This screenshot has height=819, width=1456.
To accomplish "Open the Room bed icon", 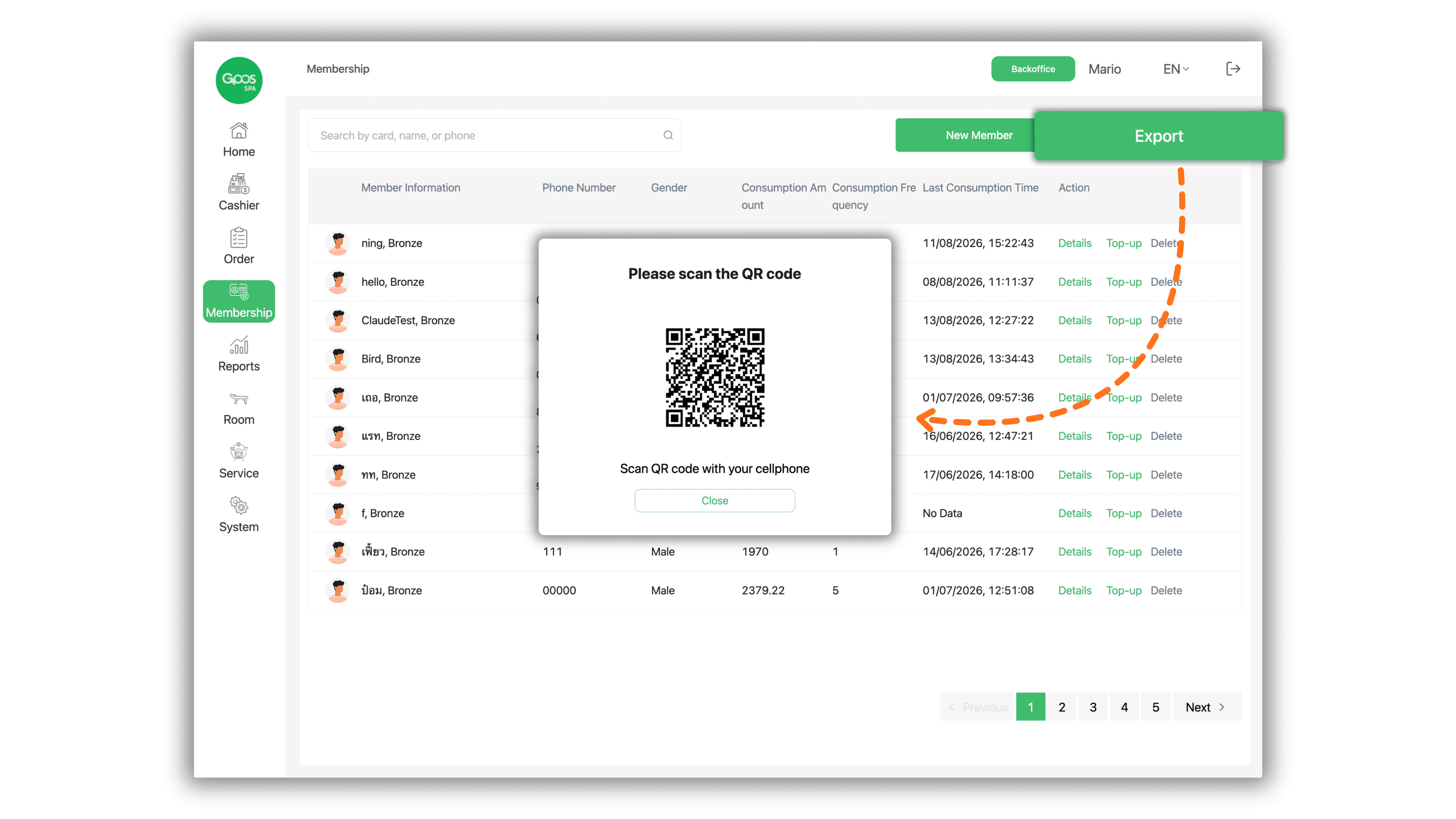I will point(238,399).
